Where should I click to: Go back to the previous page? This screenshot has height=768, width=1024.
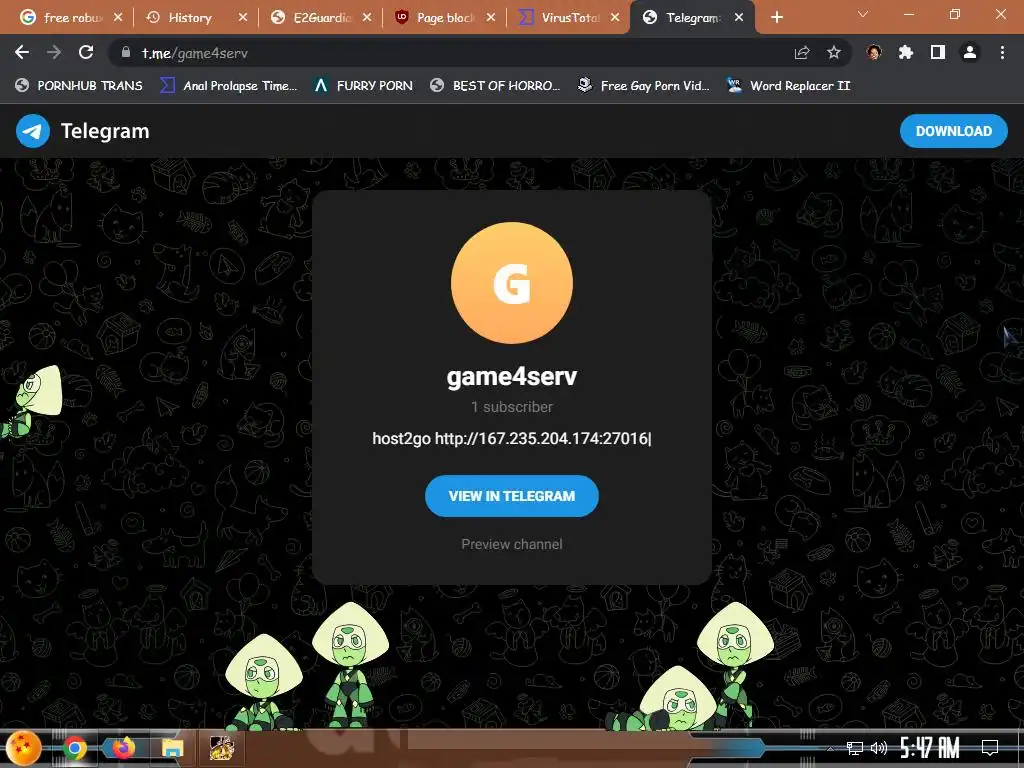(x=22, y=53)
